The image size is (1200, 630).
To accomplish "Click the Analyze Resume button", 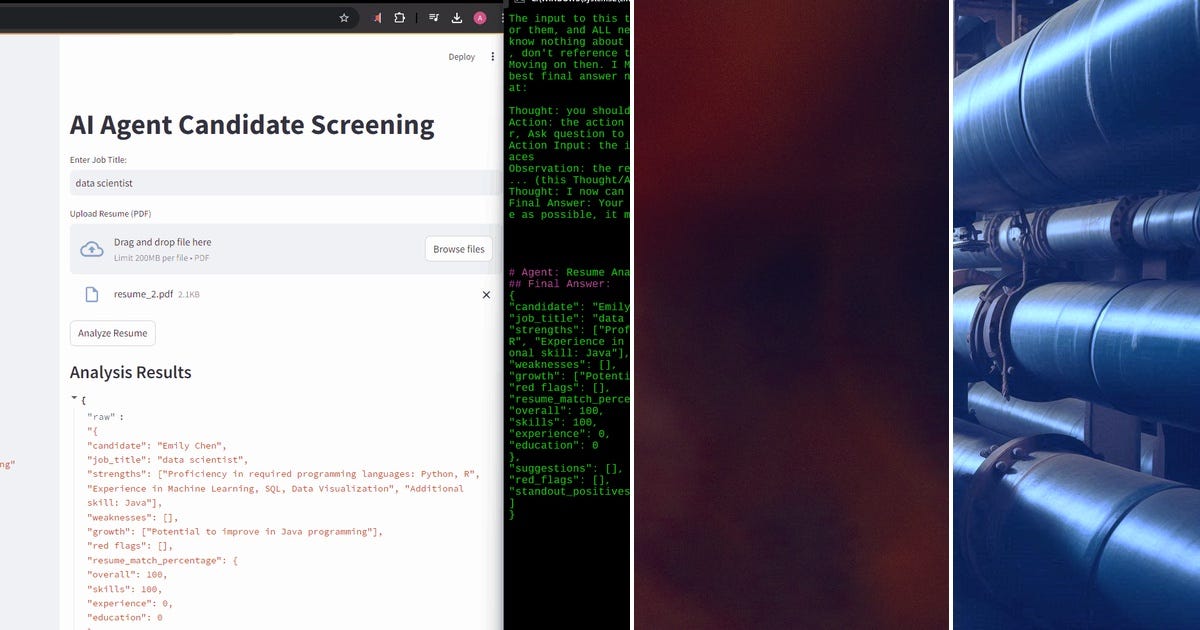I will coord(112,333).
